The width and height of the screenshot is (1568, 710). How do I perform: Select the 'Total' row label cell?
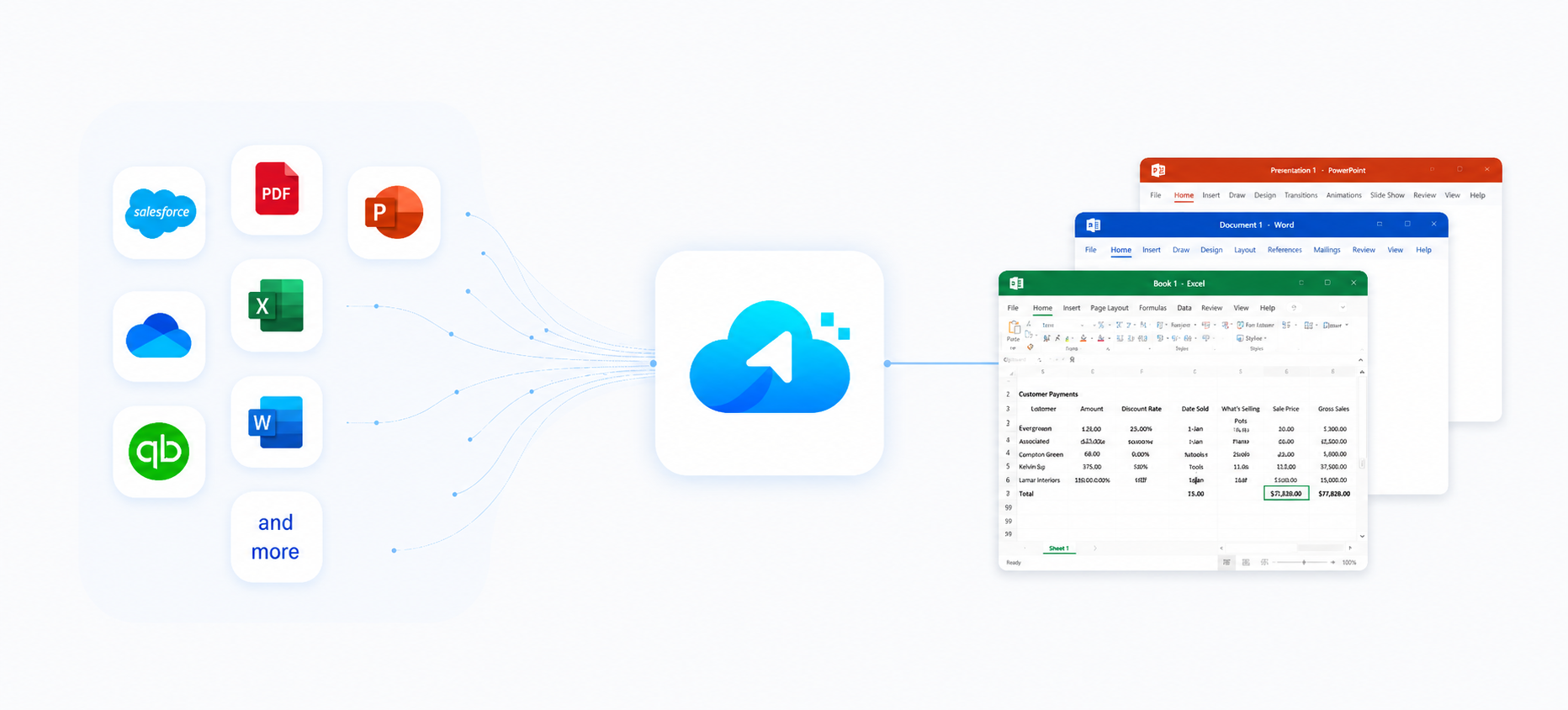click(x=1026, y=494)
